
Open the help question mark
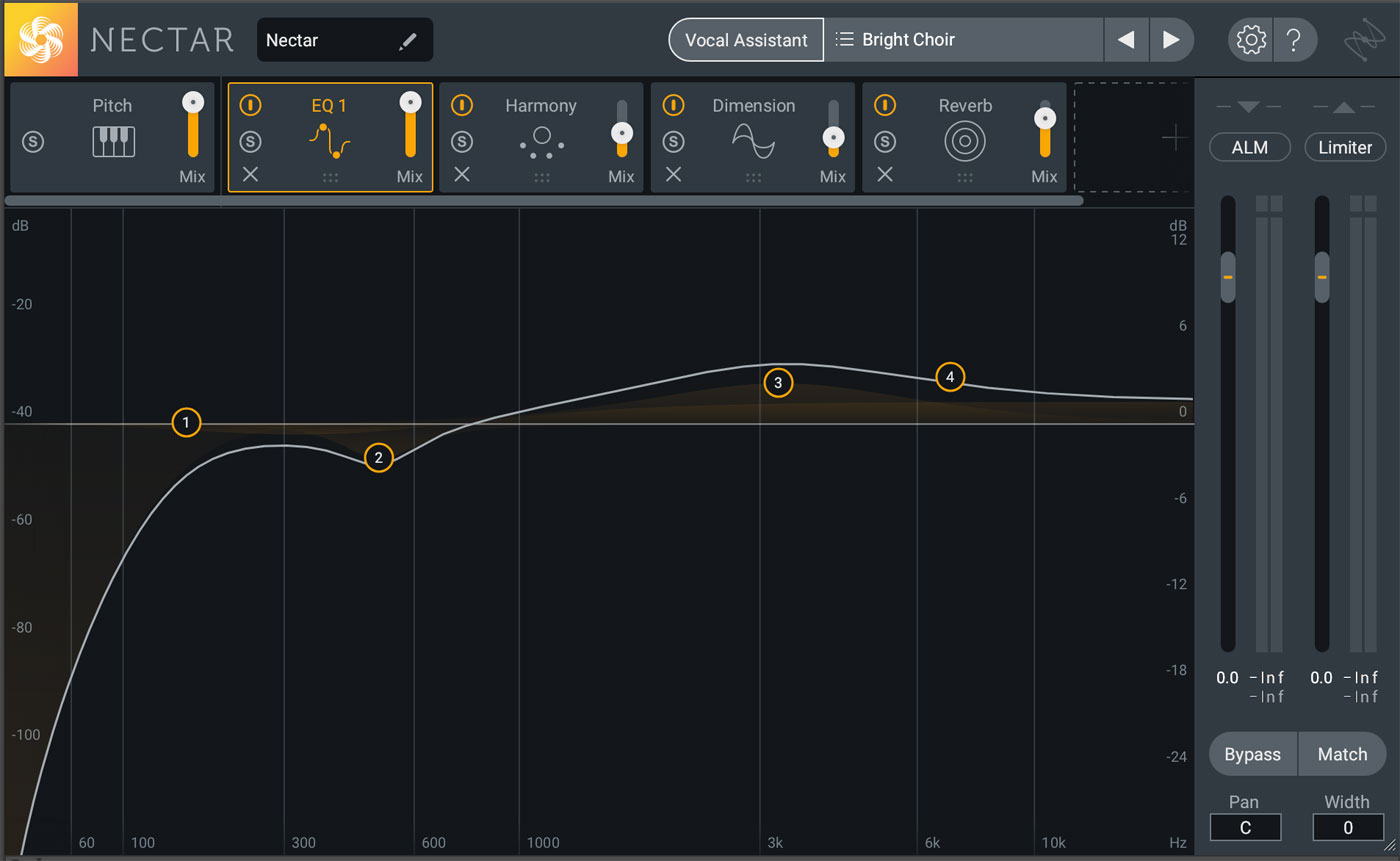(1294, 40)
